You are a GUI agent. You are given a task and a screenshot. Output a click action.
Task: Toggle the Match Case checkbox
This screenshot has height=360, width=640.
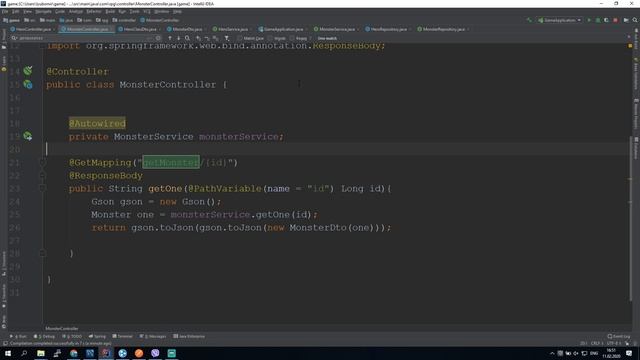(240, 38)
